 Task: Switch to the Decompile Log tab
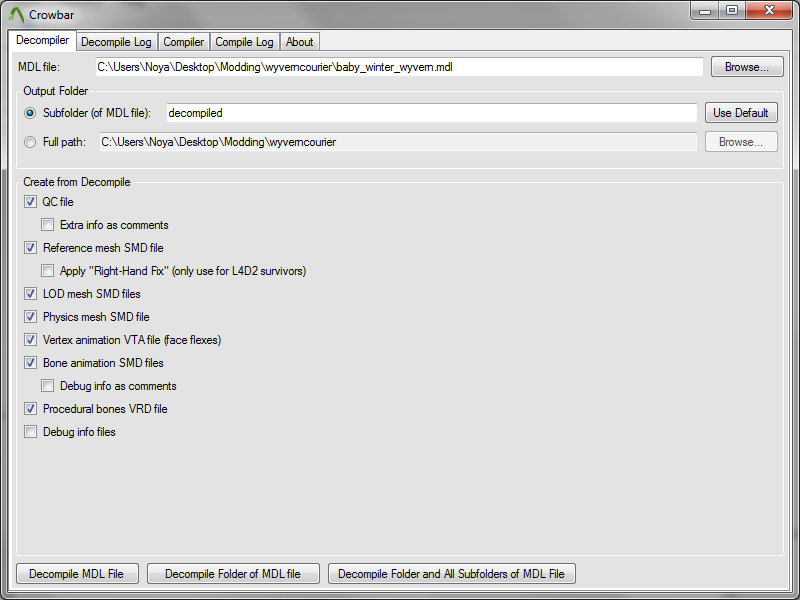(116, 42)
